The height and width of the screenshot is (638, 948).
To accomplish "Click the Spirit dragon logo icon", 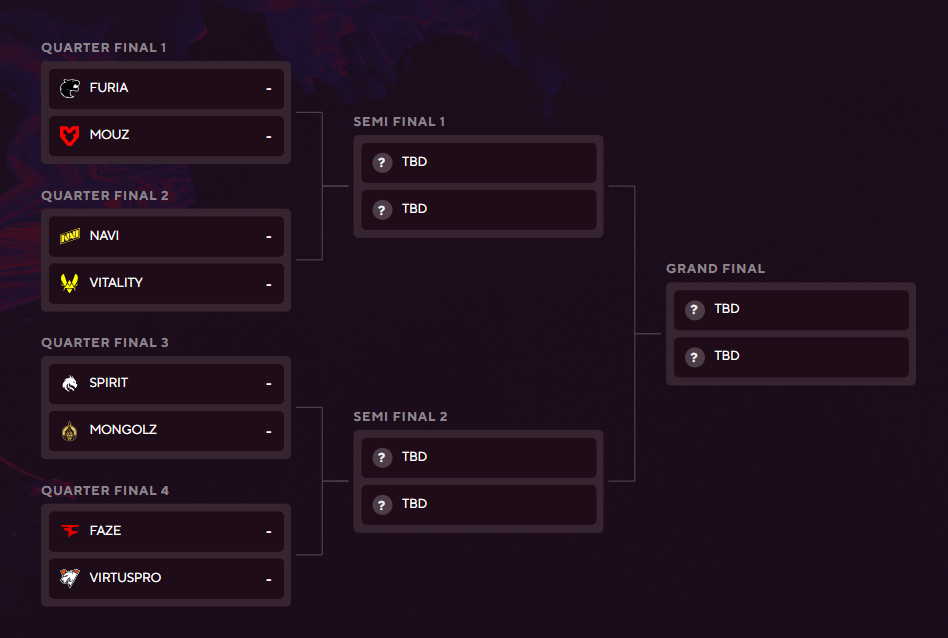I will click(70, 383).
